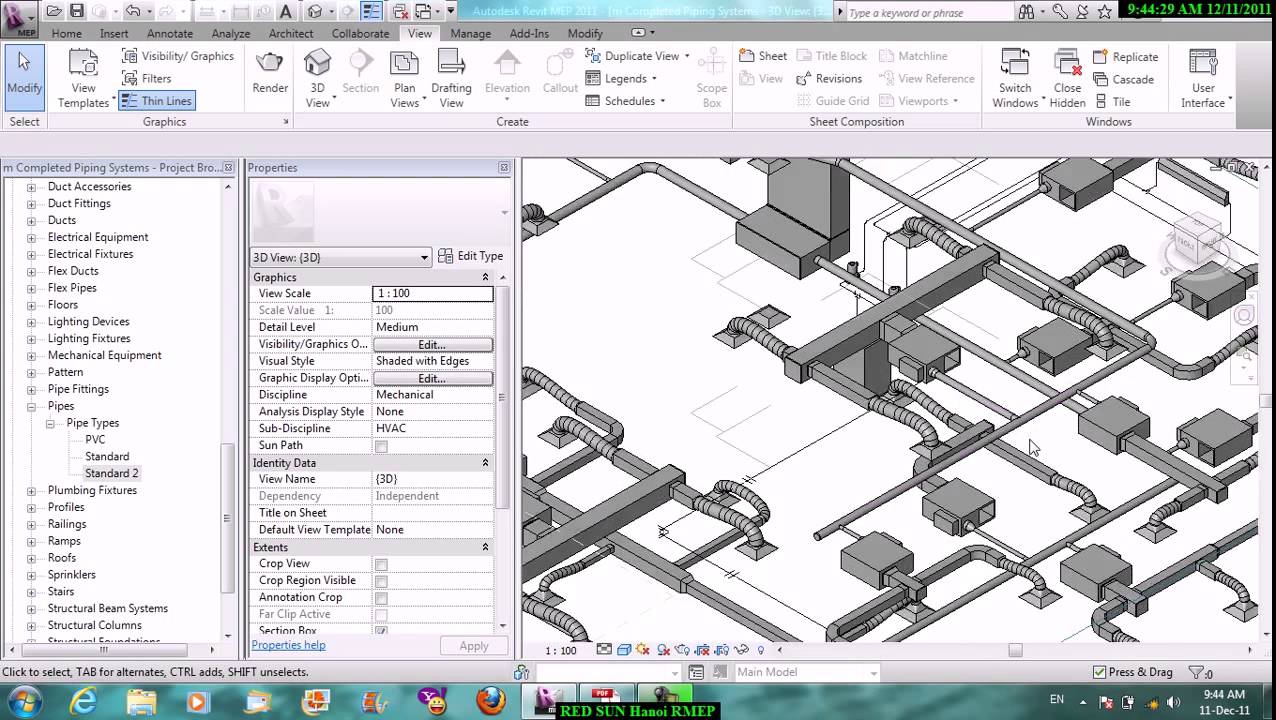Open View Templates tool

click(x=84, y=79)
